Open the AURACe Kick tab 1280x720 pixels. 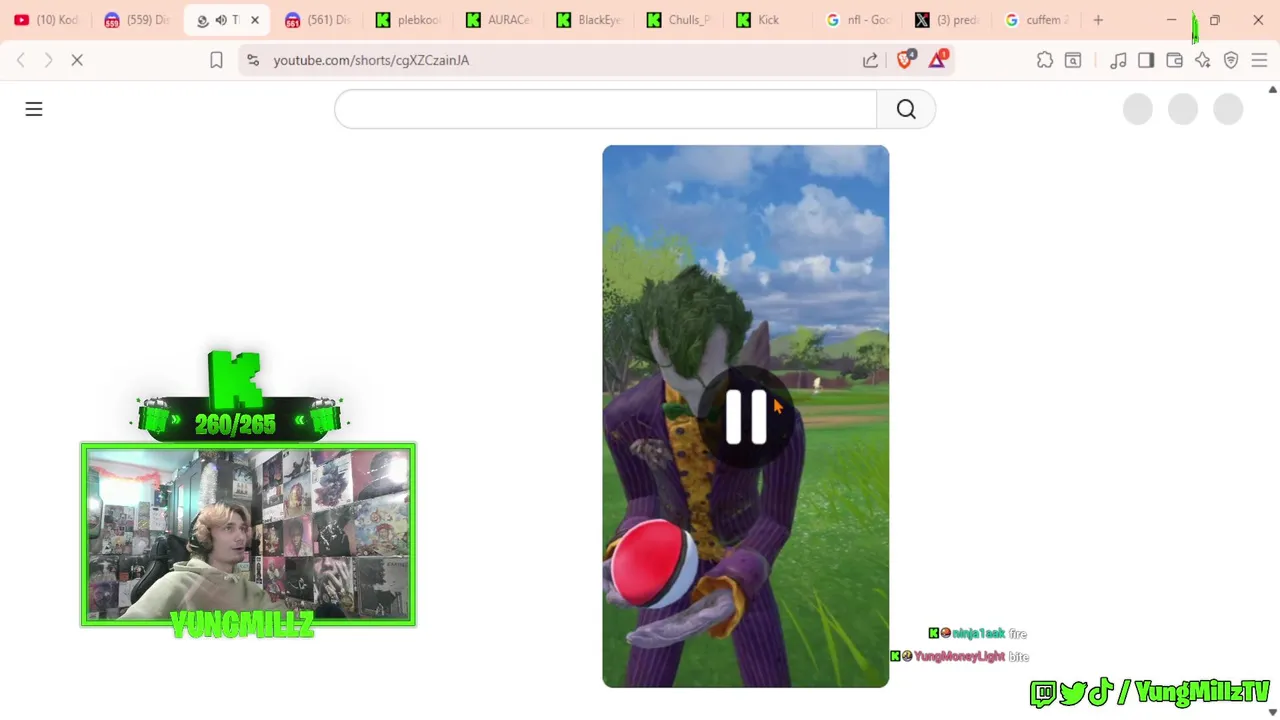coord(498,20)
